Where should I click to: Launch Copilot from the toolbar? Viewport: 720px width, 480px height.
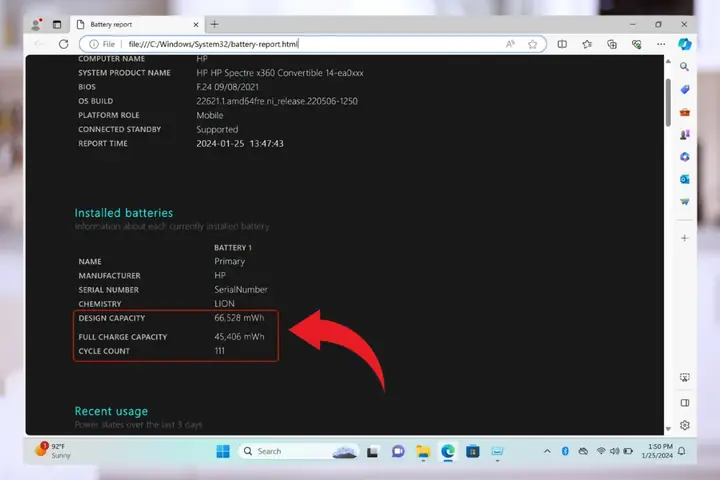click(685, 44)
